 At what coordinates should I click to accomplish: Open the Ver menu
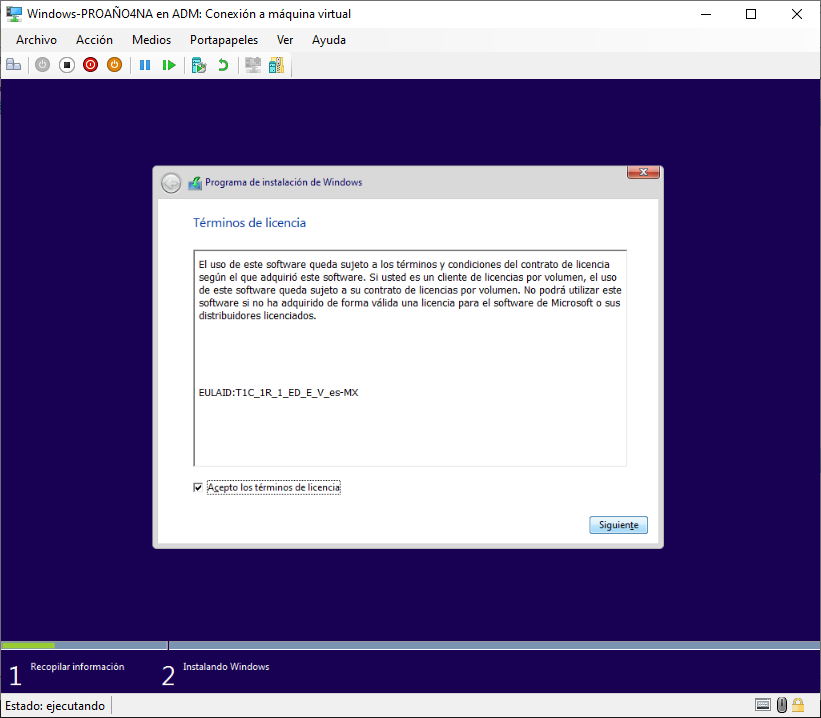285,40
